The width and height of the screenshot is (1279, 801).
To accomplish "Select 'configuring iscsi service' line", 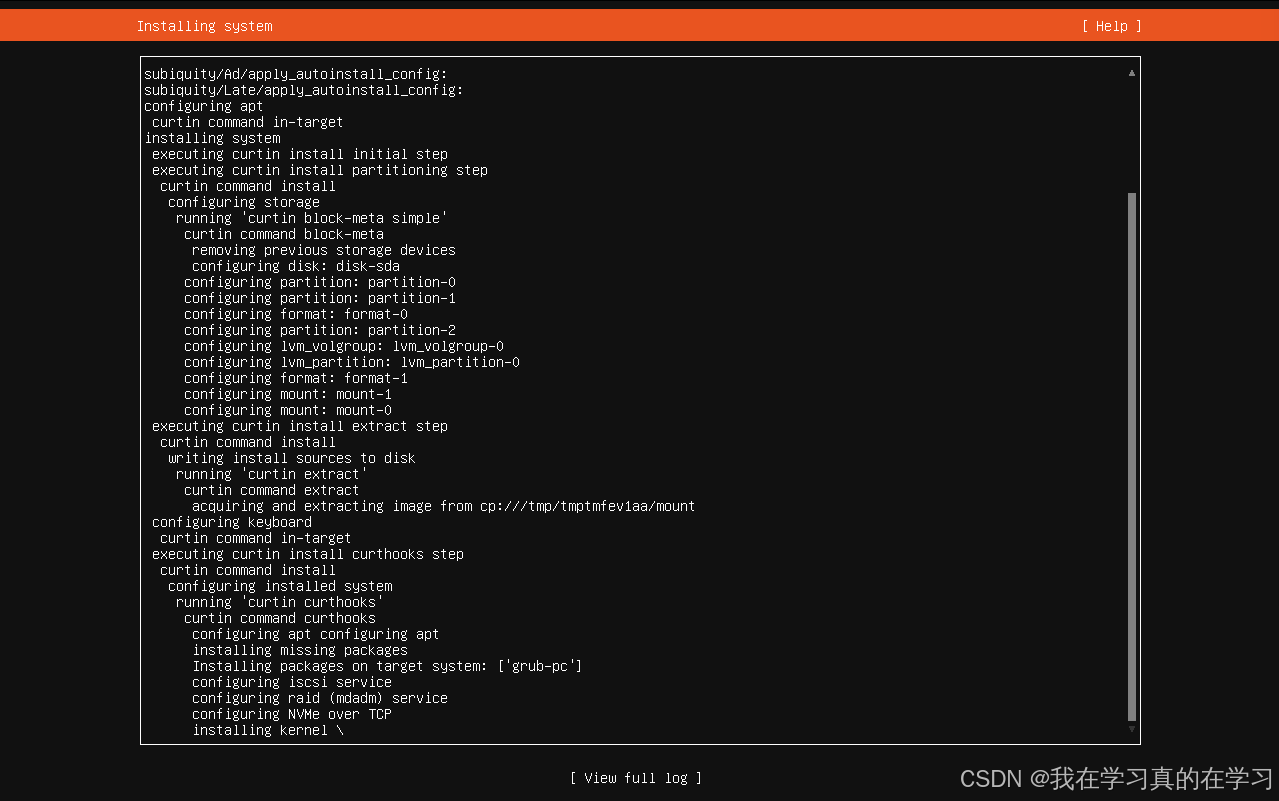I will (292, 682).
